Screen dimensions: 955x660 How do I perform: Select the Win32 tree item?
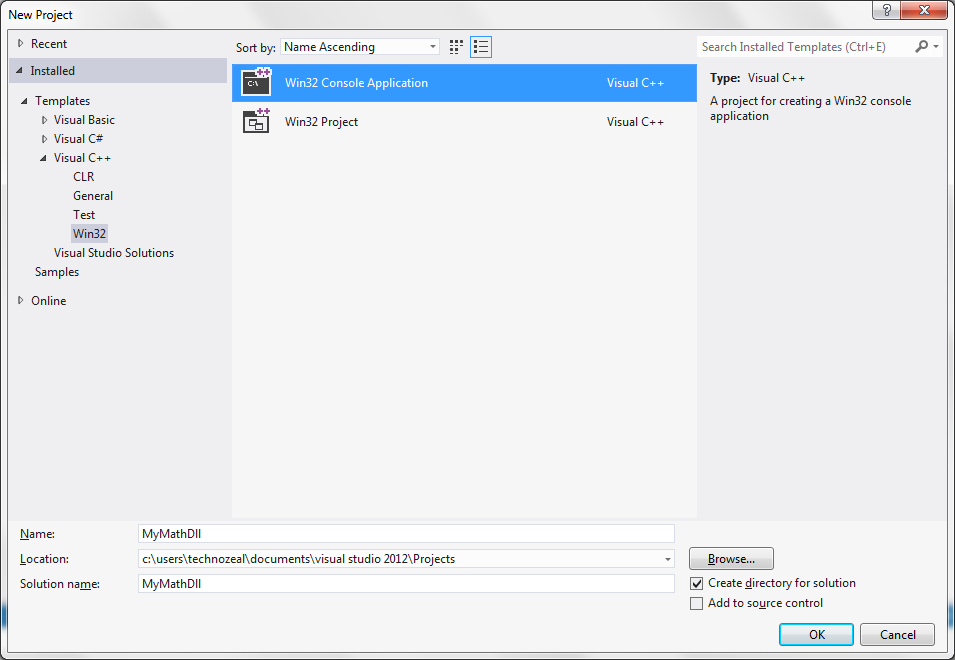pyautogui.click(x=90, y=233)
